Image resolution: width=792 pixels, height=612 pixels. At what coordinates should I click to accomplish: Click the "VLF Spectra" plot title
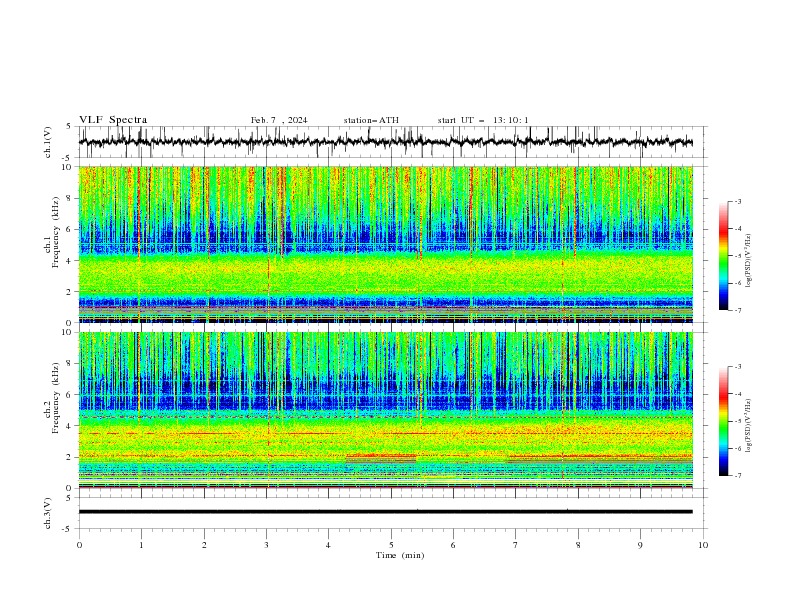[x=113, y=120]
